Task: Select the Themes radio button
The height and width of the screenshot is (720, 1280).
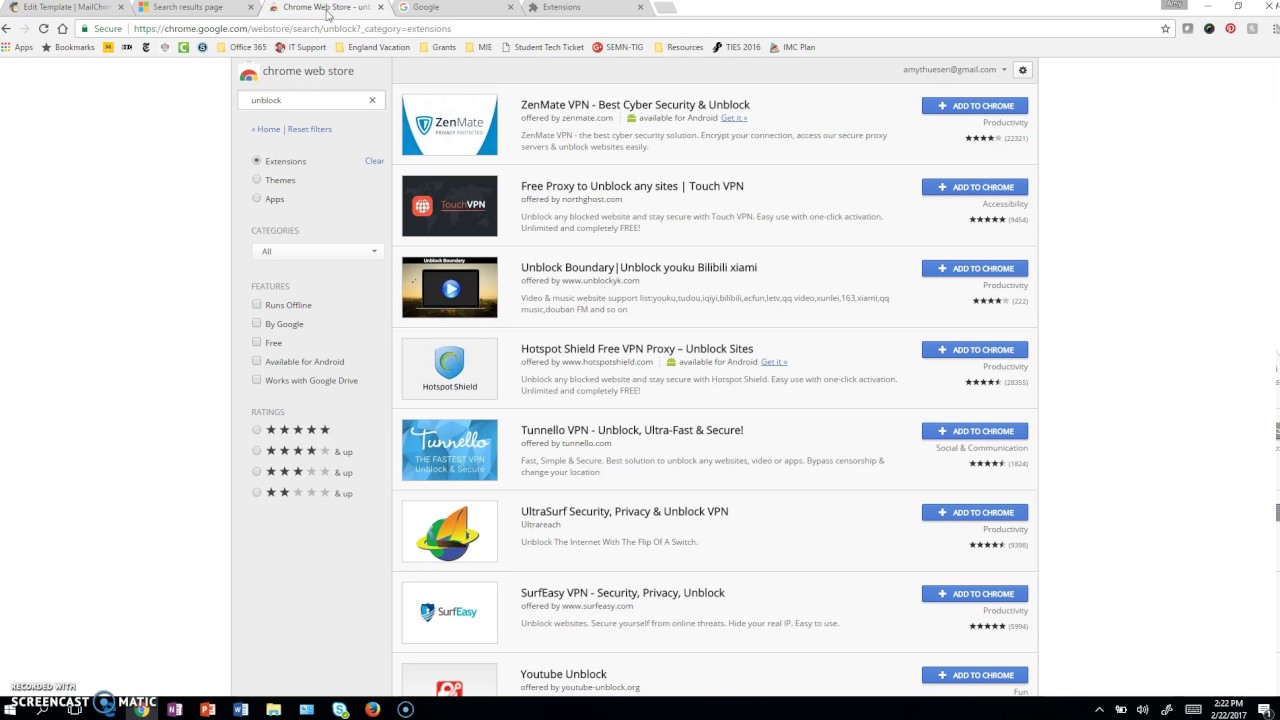Action: (257, 179)
